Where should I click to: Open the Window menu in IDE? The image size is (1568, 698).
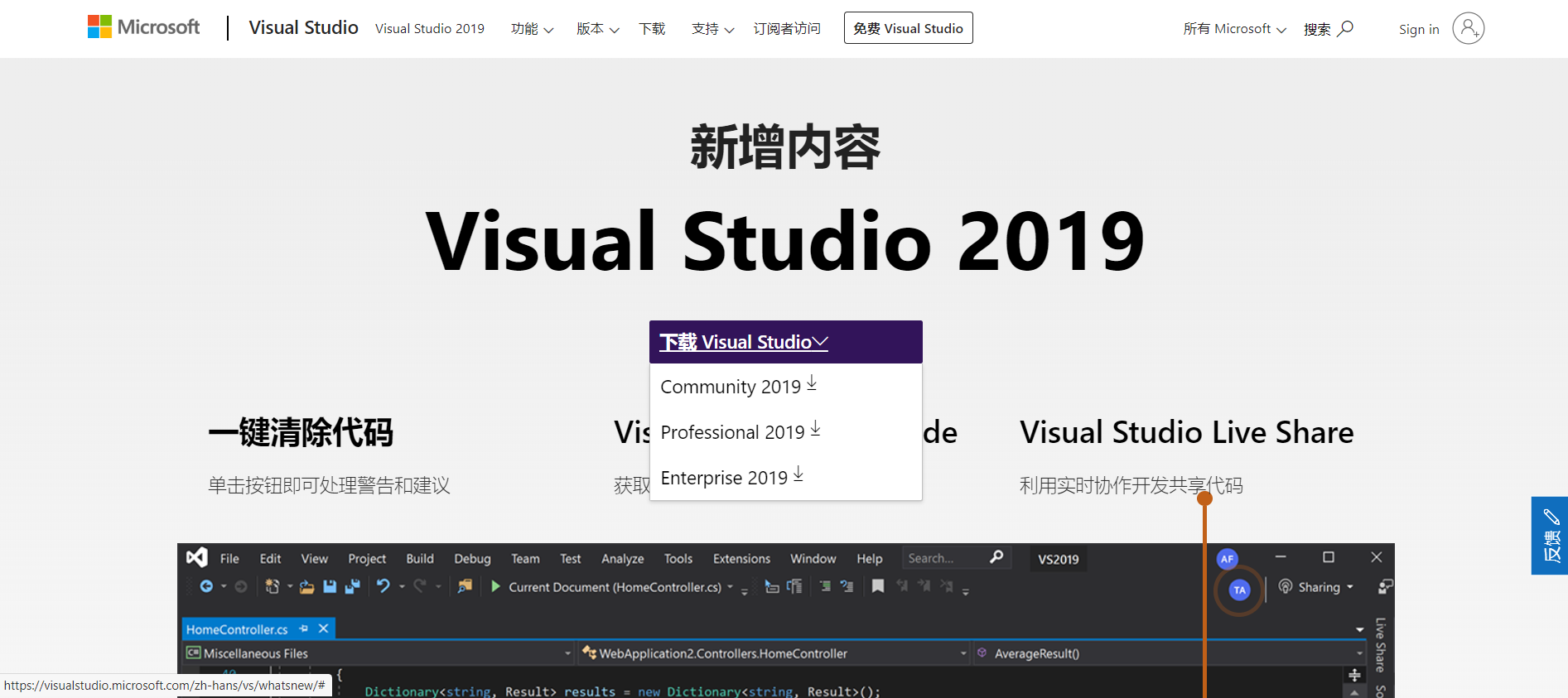(813, 558)
